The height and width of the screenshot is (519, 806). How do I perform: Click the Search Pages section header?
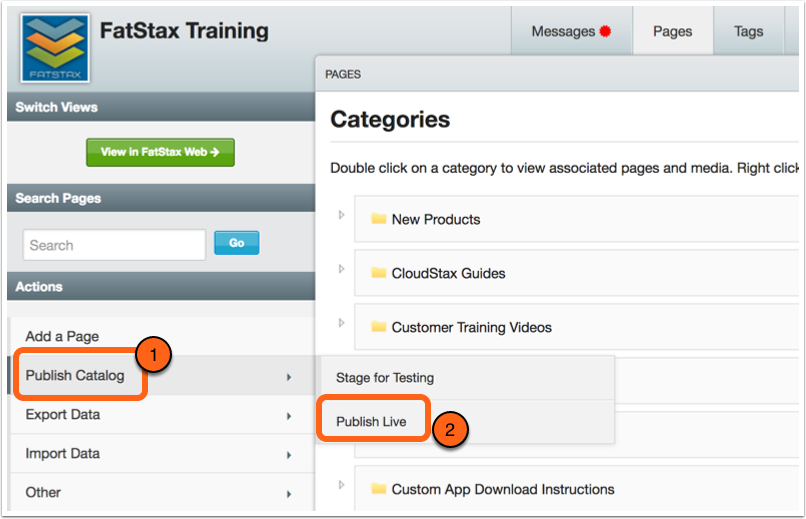(x=161, y=198)
